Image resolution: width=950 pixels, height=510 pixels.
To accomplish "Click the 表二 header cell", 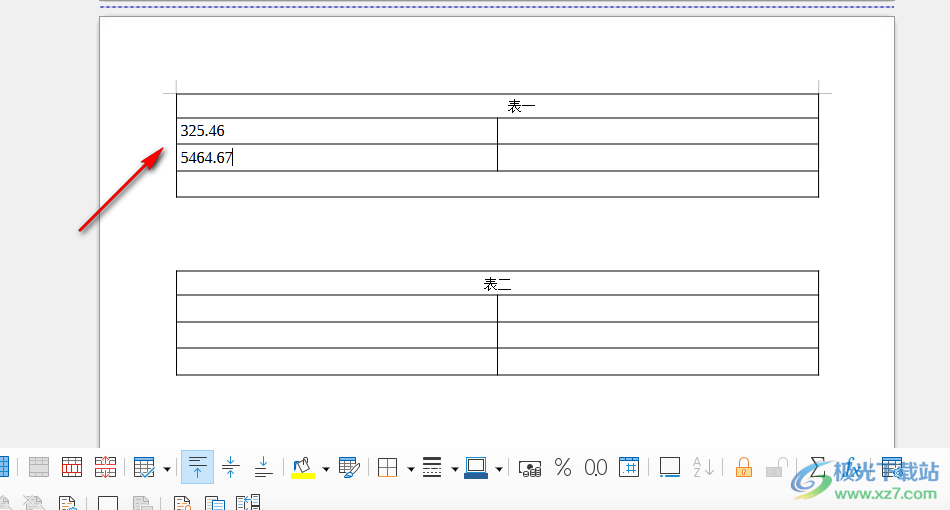I will click(497, 283).
